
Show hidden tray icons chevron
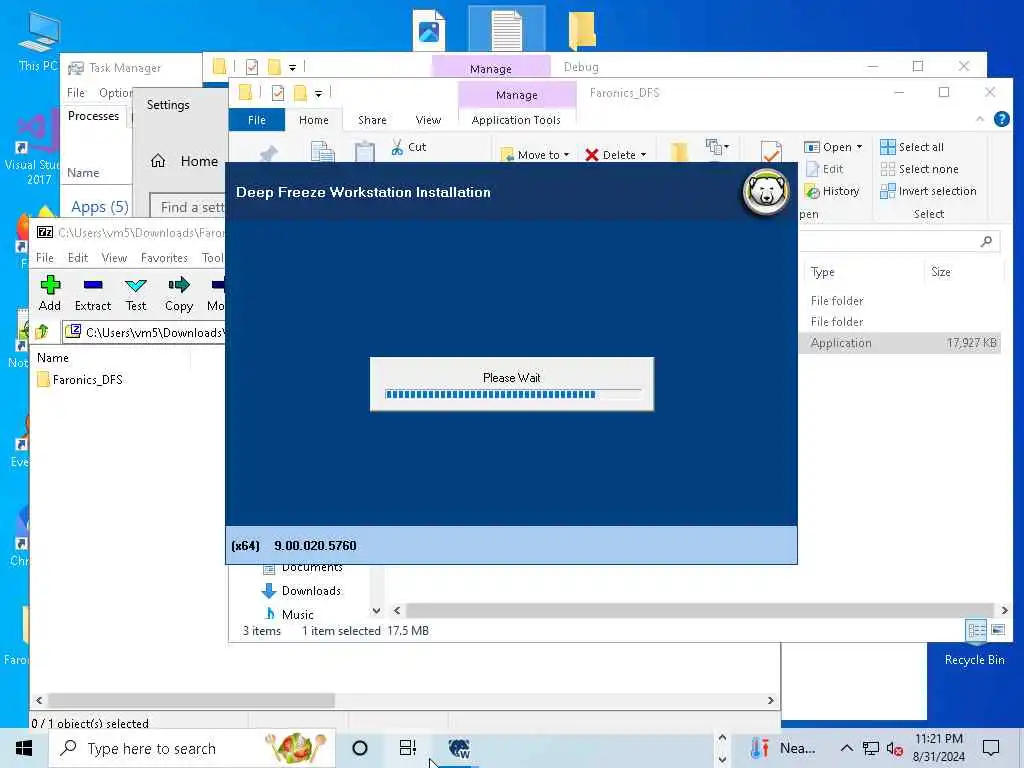pyautogui.click(x=846, y=748)
